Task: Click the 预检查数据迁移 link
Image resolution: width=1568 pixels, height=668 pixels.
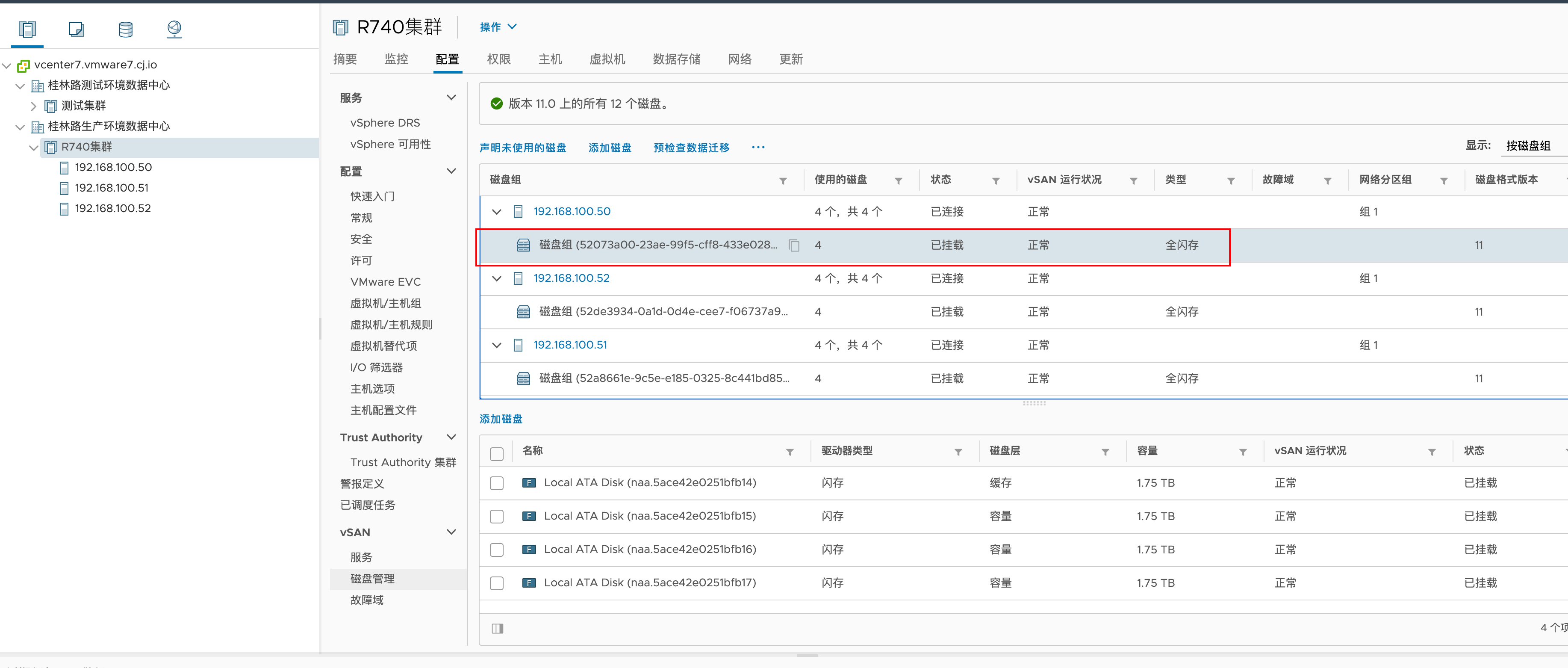Action: 691,148
